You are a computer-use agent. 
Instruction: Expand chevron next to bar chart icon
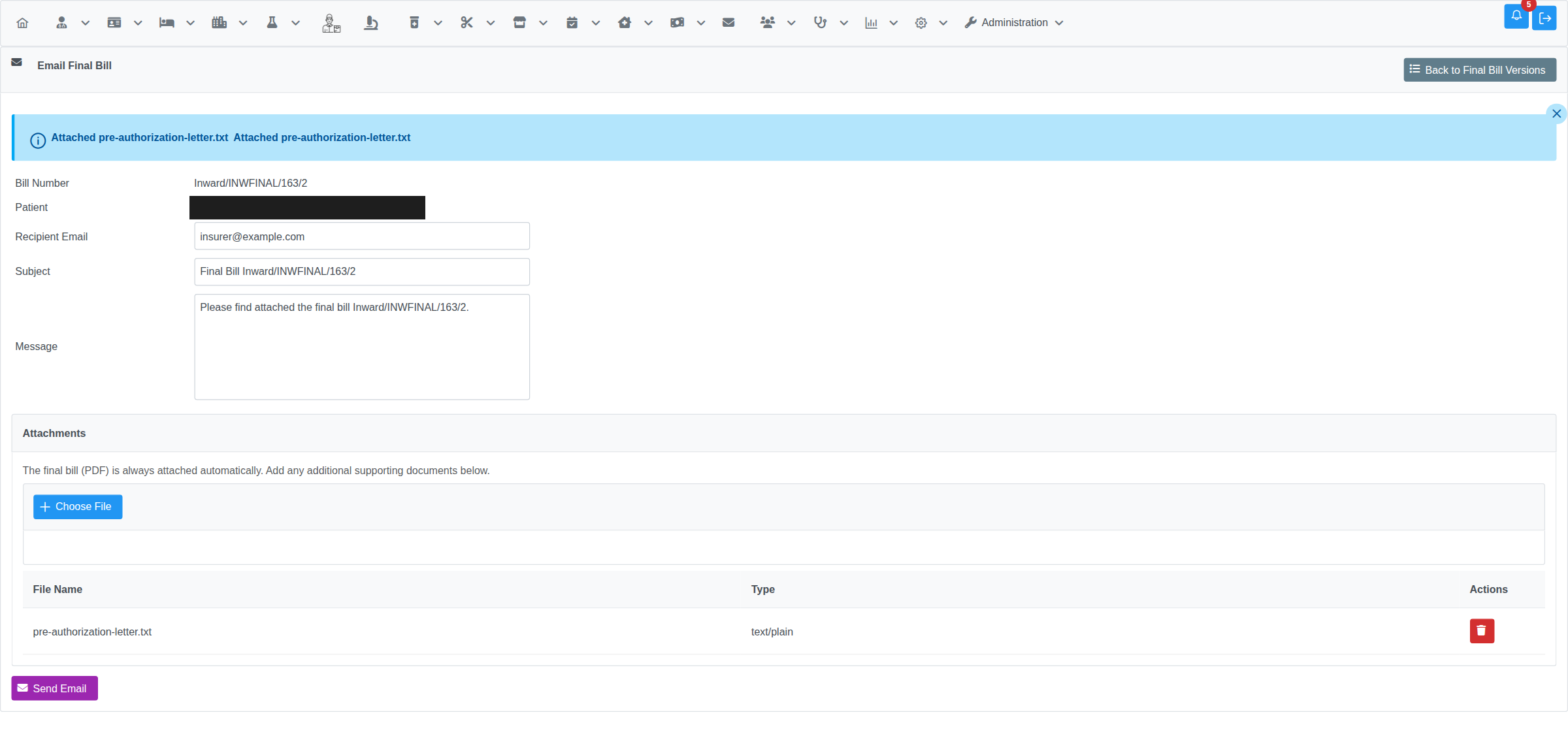(x=894, y=23)
